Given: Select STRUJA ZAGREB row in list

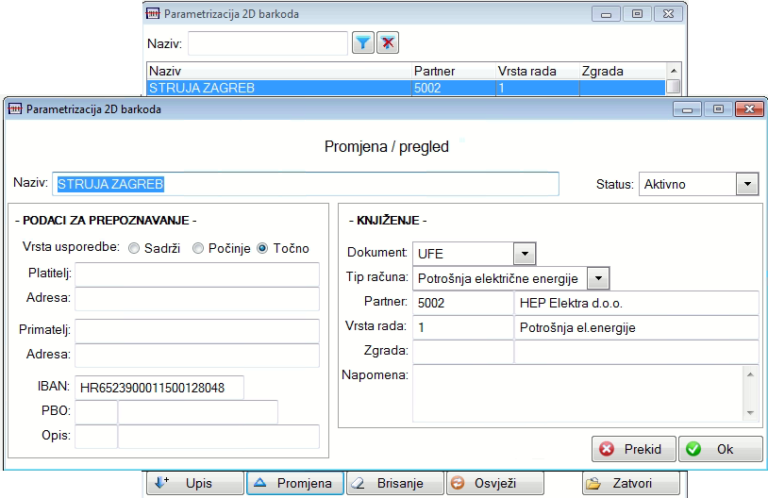Looking at the screenshot, I should 406,88.
